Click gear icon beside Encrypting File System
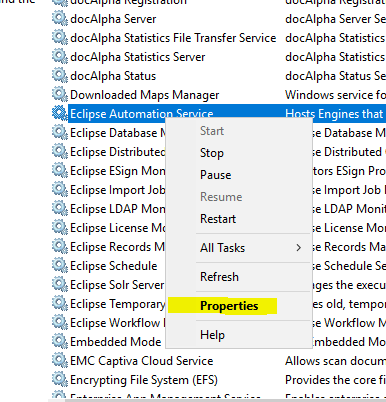 pyautogui.click(x=60, y=380)
